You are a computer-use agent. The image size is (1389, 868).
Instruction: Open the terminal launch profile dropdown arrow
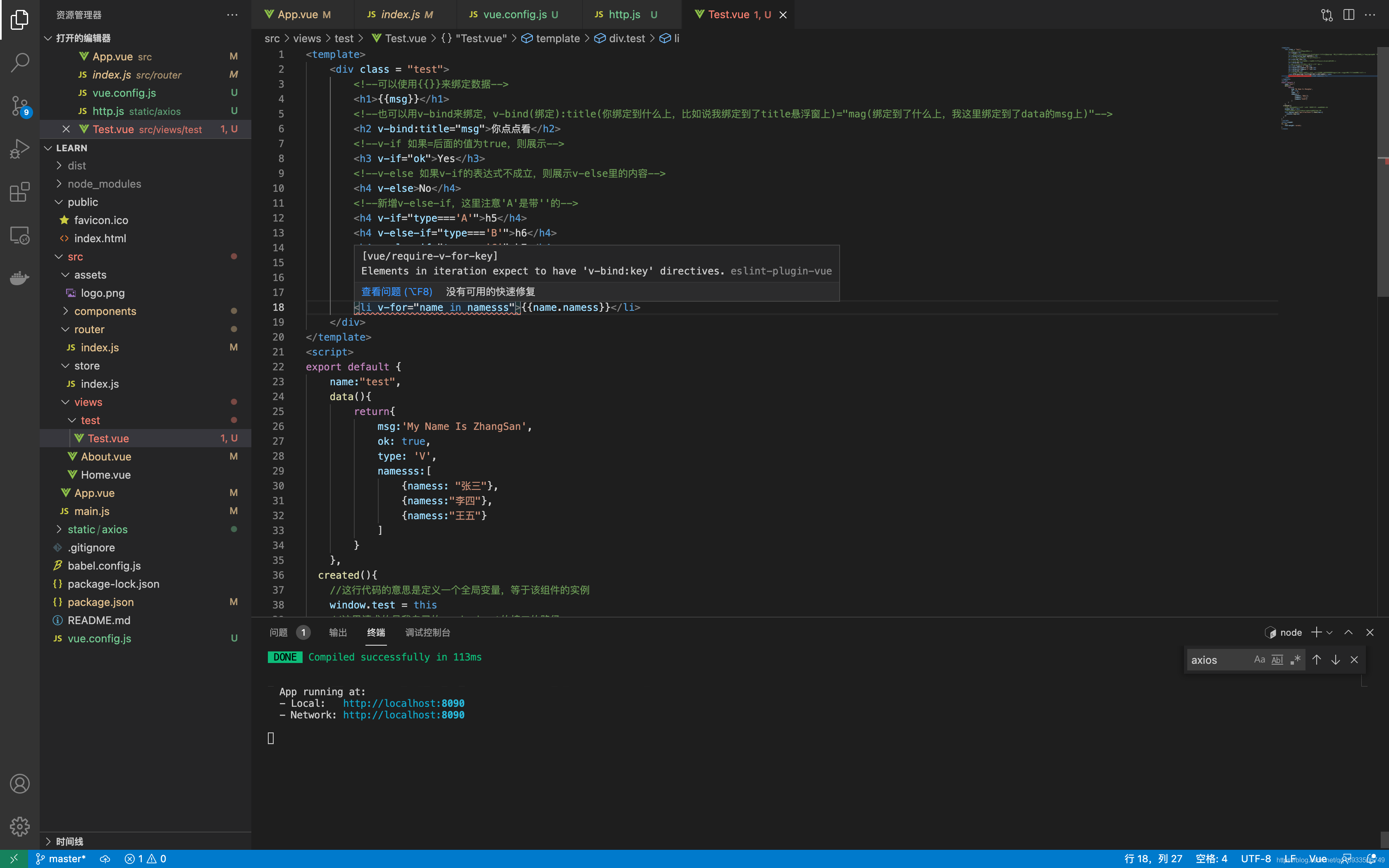(1329, 632)
